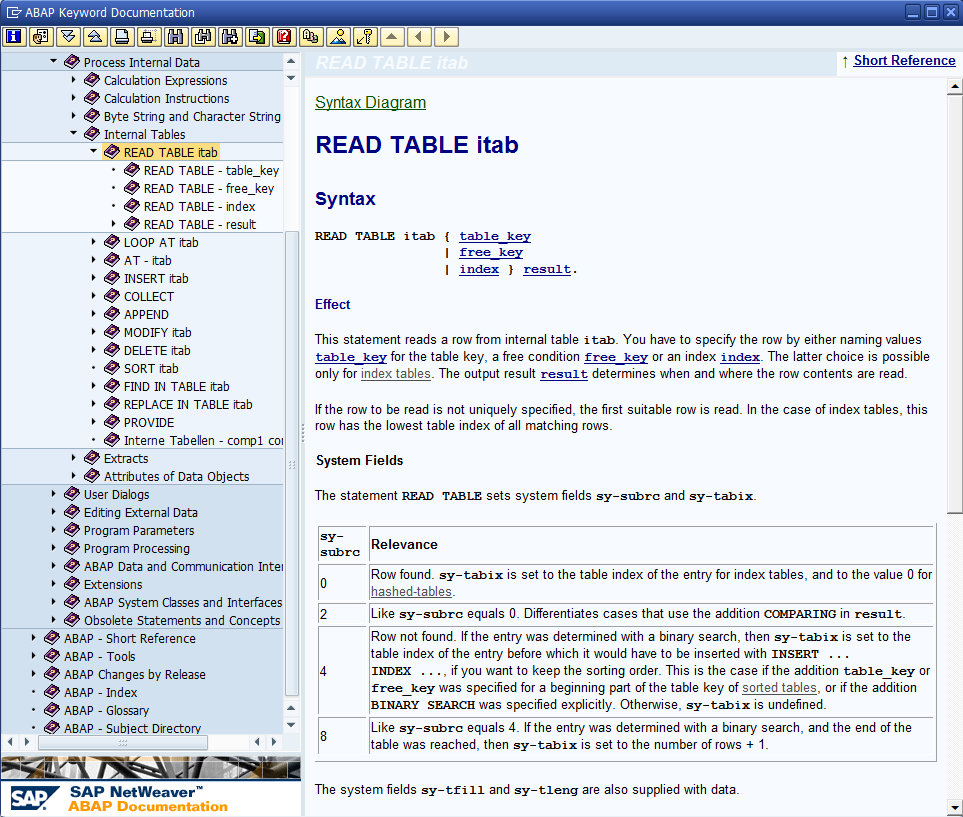Click the 'Ab' text replace icon
The width and height of the screenshot is (963, 817).
point(311,37)
